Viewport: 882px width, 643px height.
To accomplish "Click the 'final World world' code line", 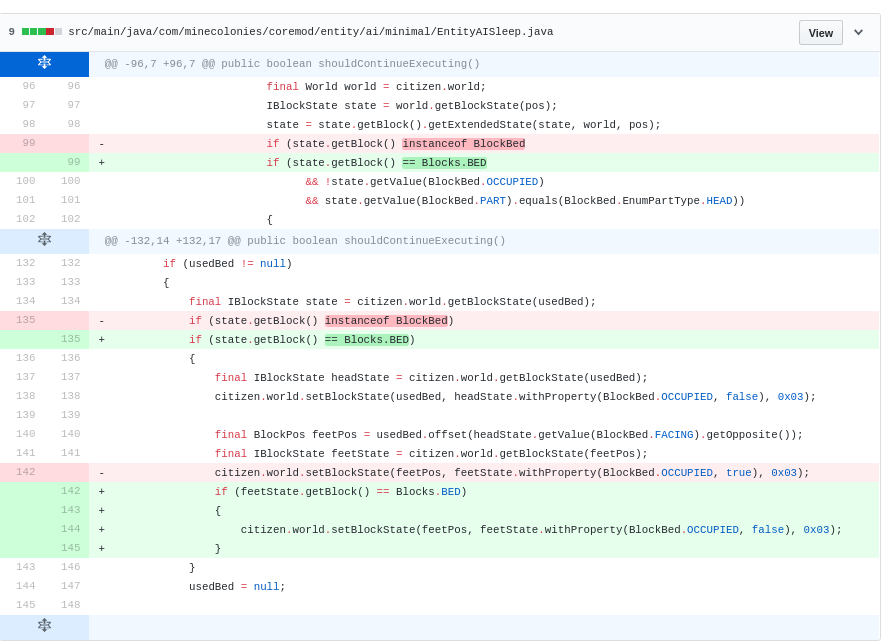I will (376, 87).
